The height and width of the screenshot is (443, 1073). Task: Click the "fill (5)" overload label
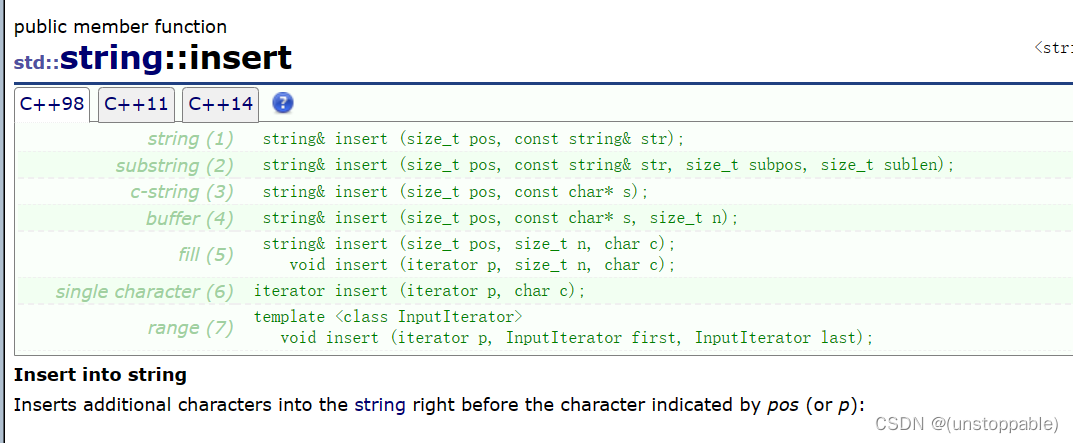[205, 254]
